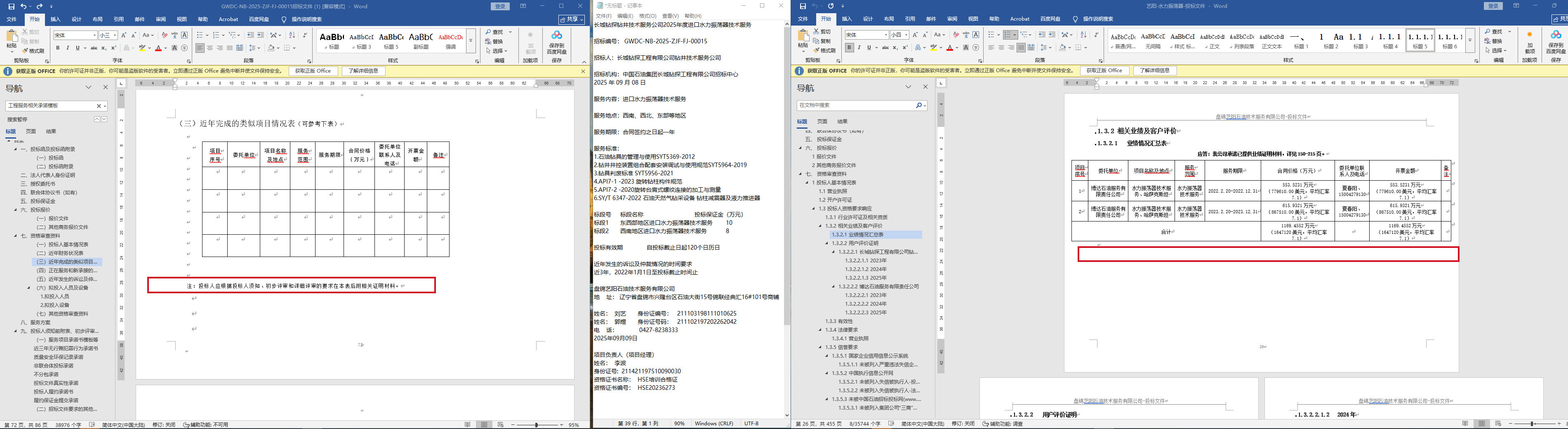Collapse the '1.3.5 信誉要求' node in right navigation pane
1568x429 pixels.
pyautogui.click(x=820, y=347)
